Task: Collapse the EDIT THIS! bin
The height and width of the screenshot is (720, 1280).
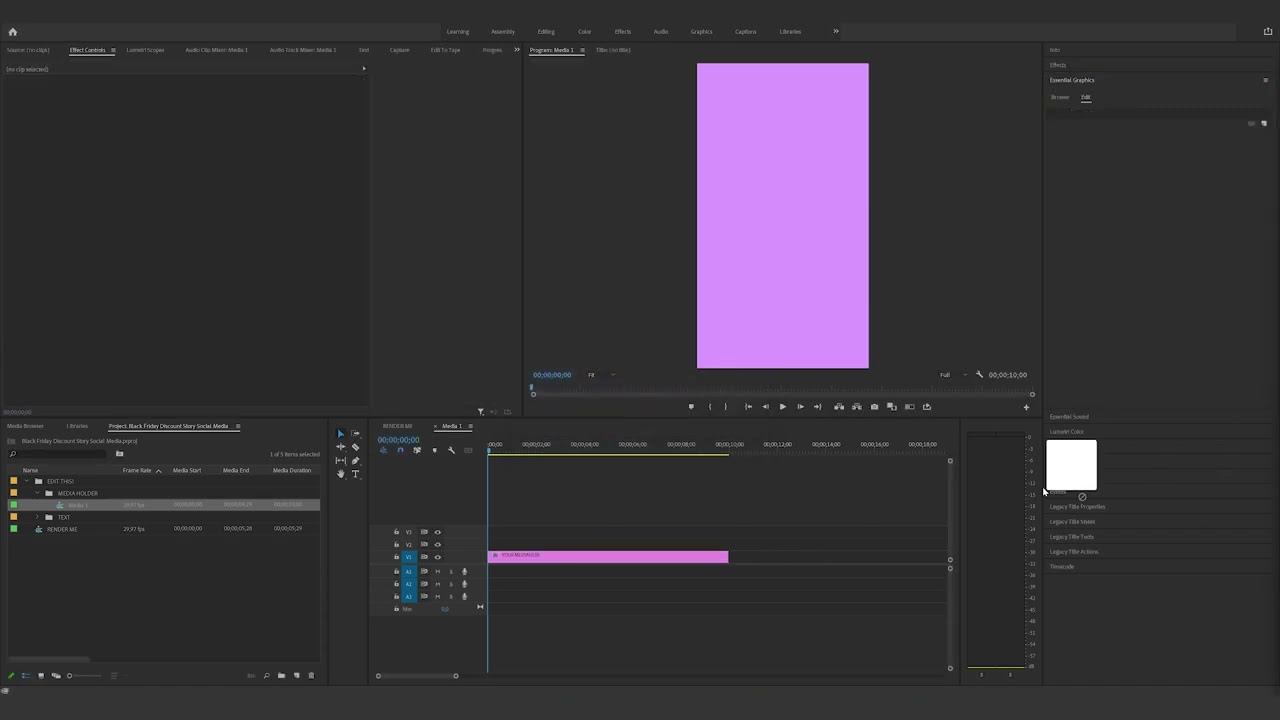Action: pos(26,481)
